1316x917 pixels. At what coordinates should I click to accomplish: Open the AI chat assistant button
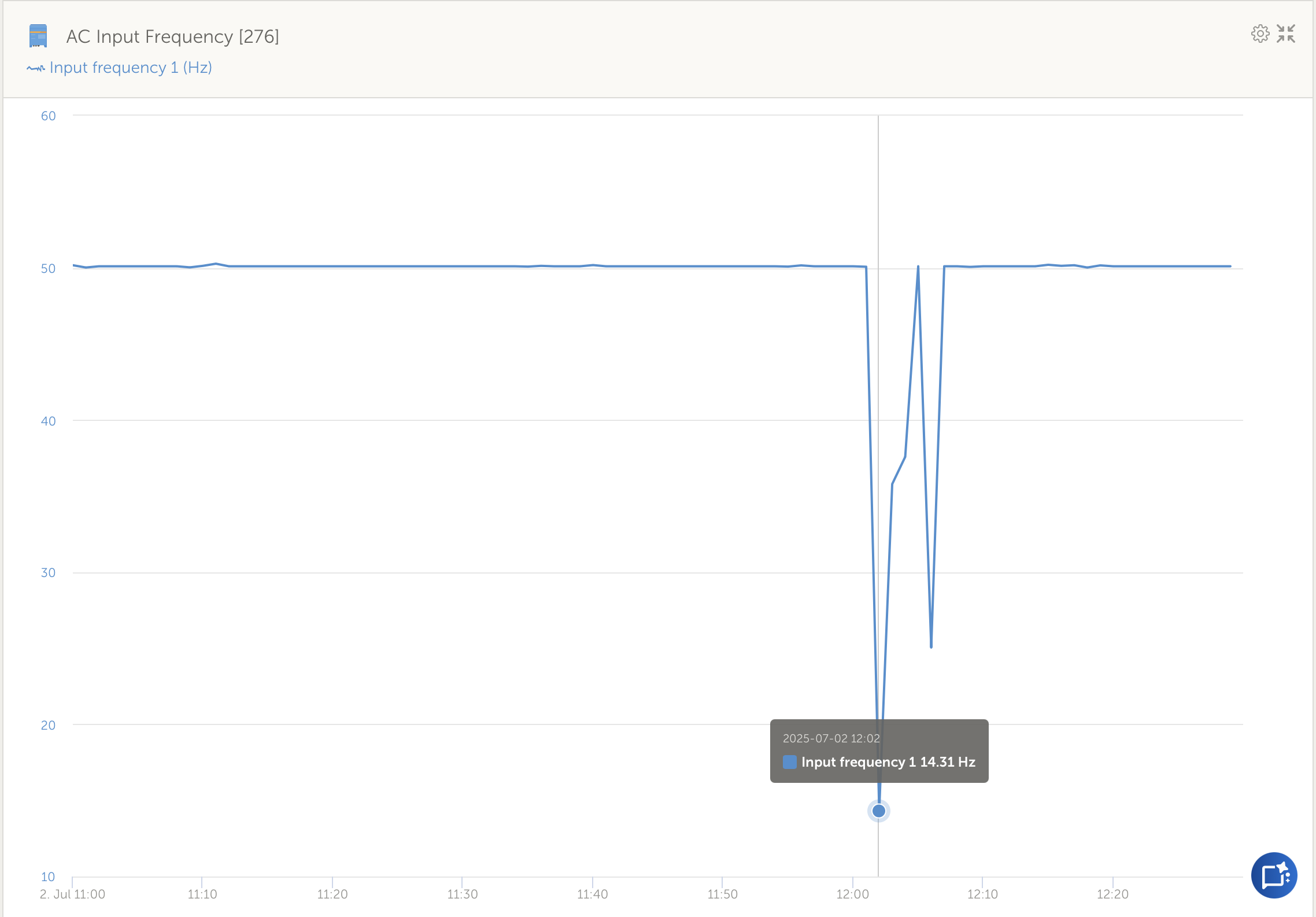(x=1274, y=875)
